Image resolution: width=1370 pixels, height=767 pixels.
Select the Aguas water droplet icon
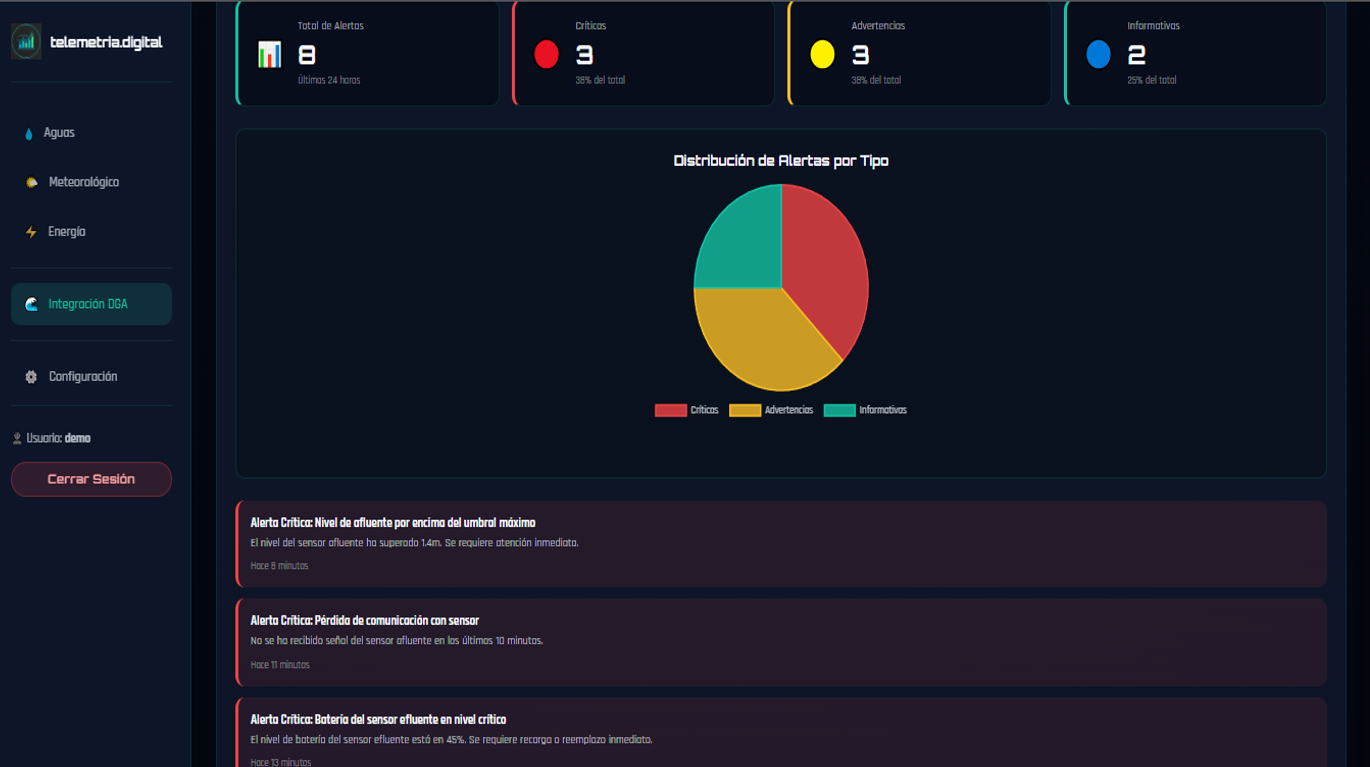[x=28, y=132]
